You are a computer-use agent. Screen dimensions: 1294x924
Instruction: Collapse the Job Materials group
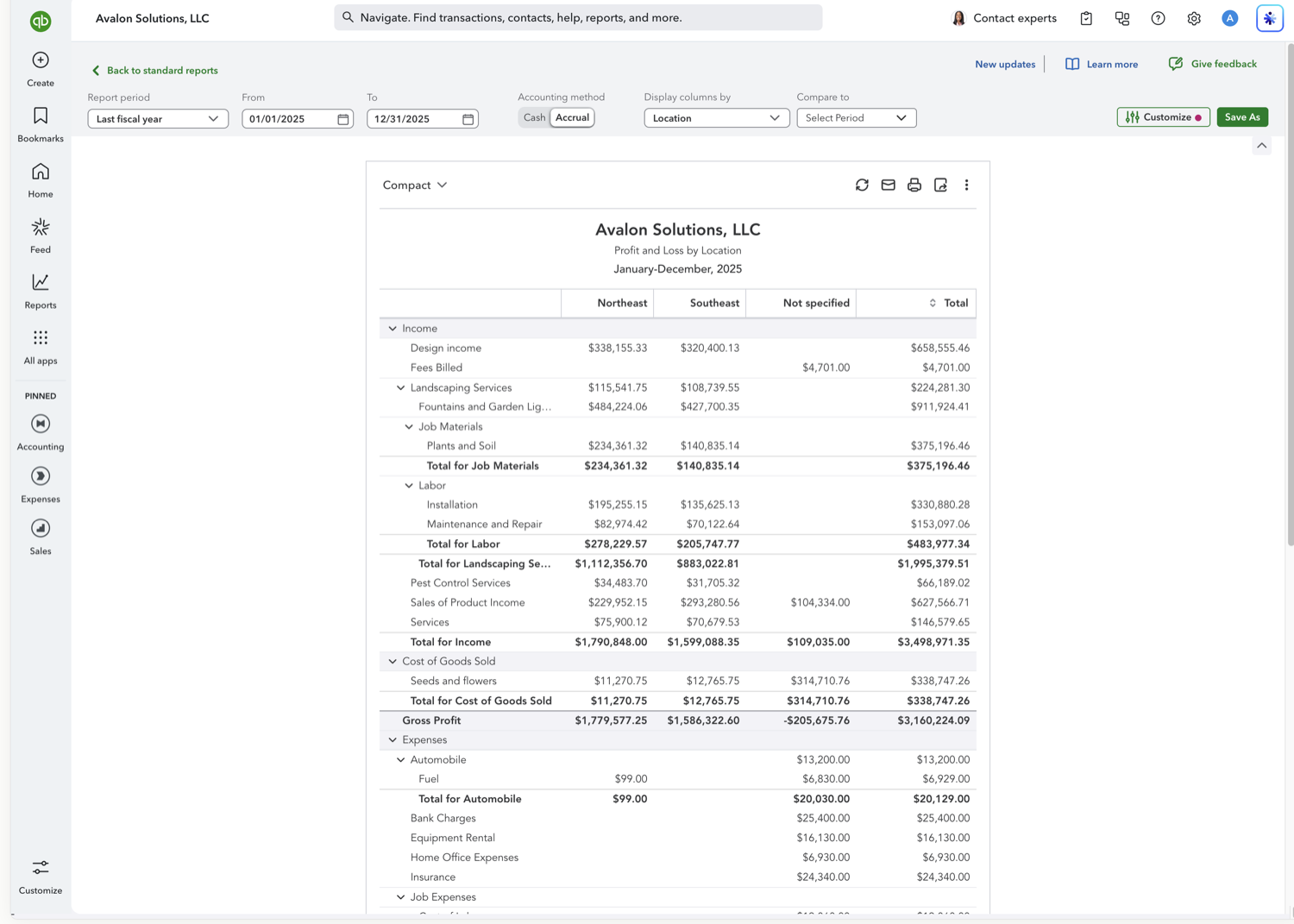[x=409, y=426]
